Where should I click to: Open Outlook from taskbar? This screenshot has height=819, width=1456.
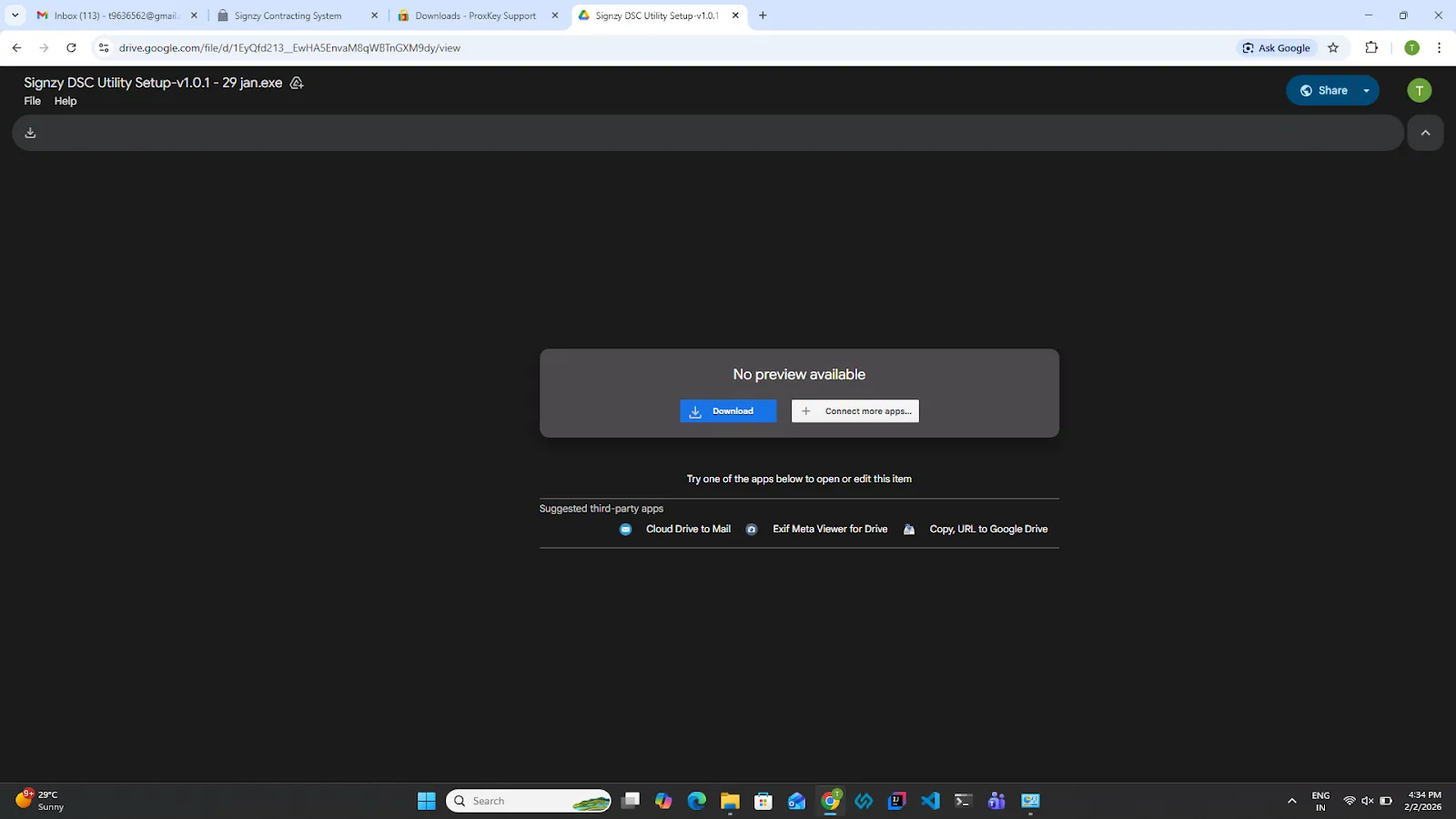[x=796, y=801]
